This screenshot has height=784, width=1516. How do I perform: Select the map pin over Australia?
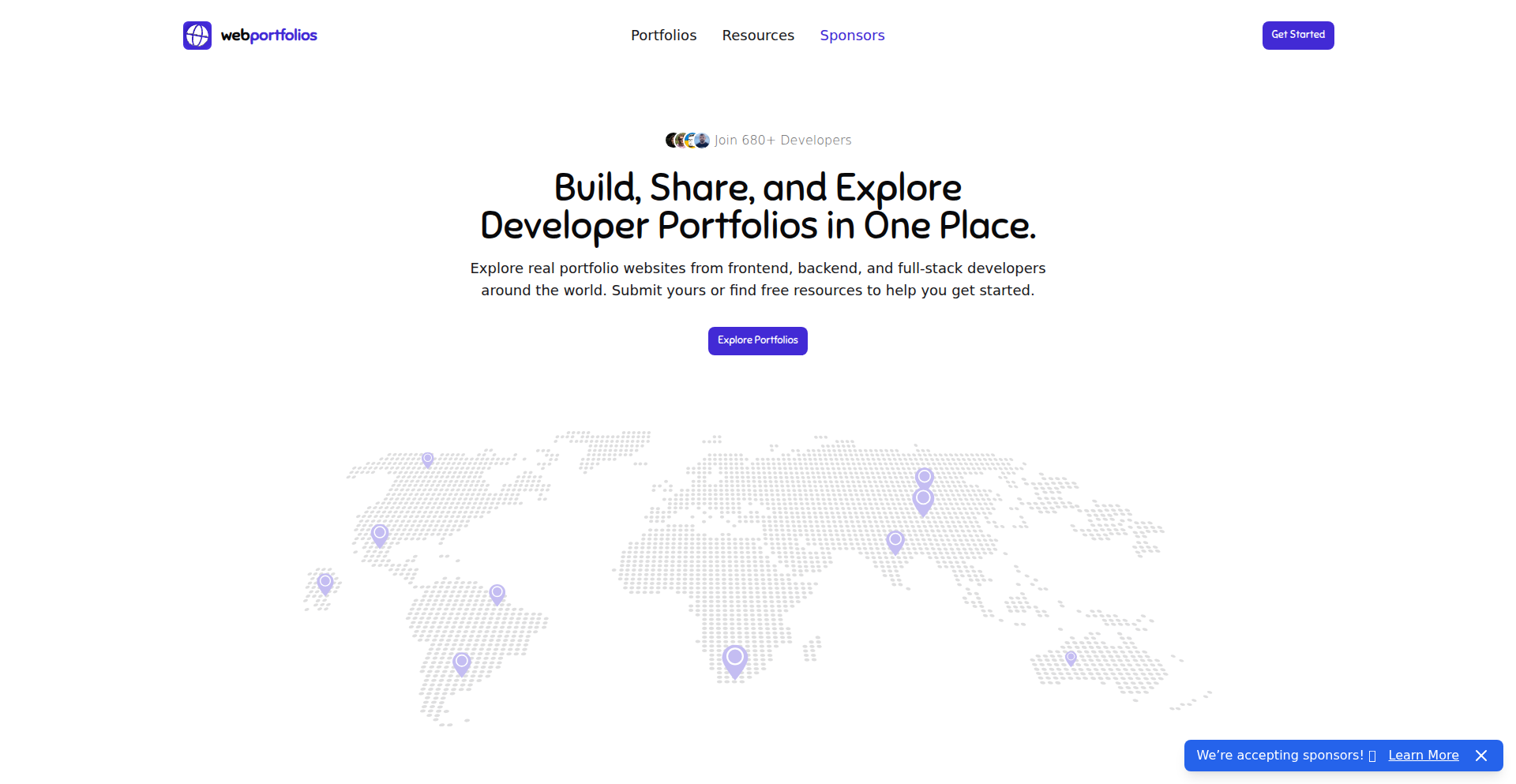(1071, 658)
